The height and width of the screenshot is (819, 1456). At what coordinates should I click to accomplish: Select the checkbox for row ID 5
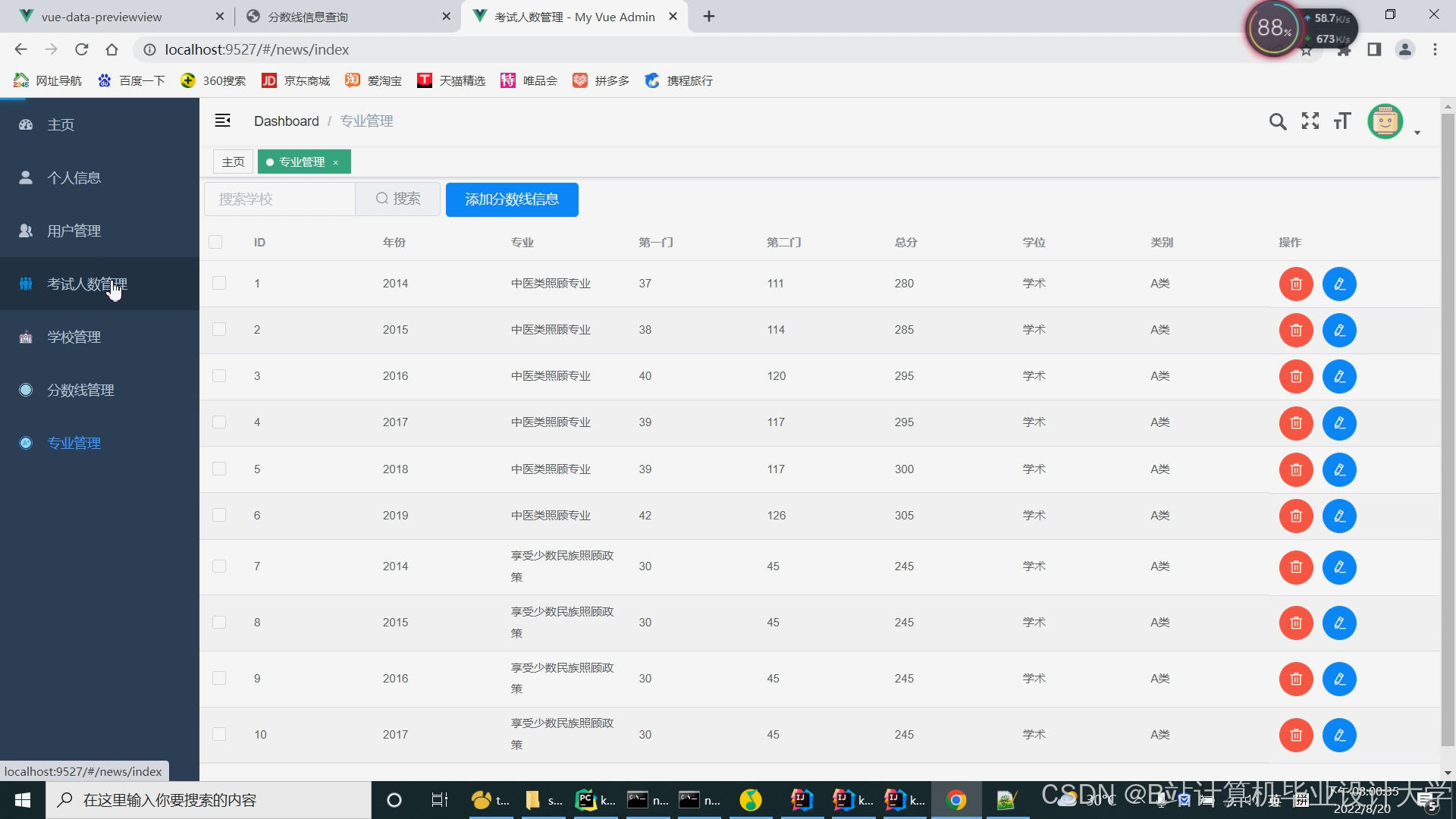click(219, 469)
